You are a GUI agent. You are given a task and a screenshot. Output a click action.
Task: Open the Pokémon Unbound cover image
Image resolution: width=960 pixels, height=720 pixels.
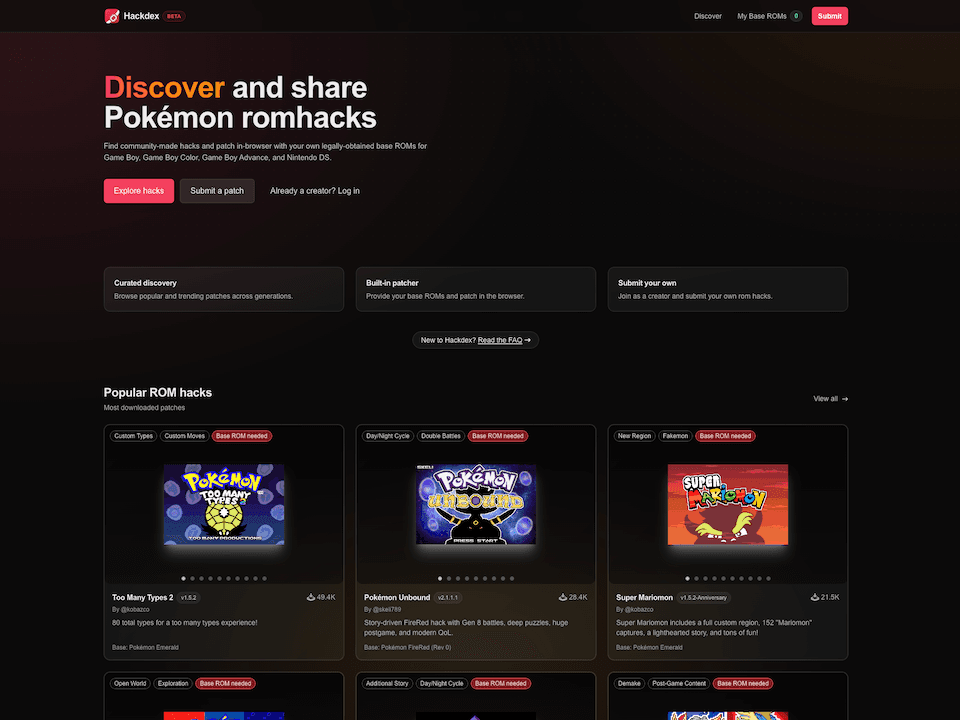tap(476, 504)
